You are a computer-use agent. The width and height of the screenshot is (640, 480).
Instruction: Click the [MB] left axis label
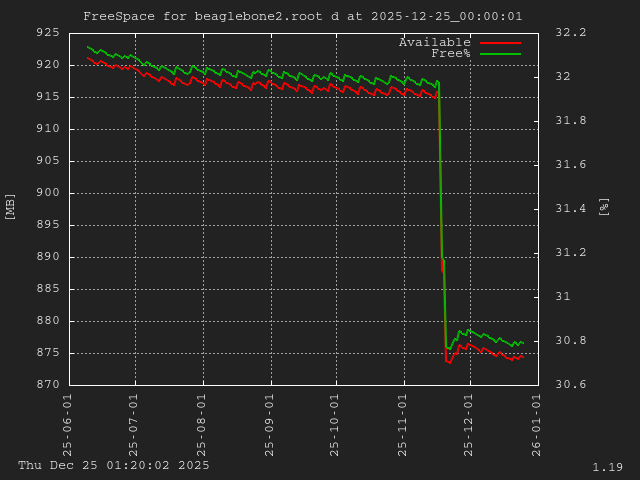pos(11,207)
